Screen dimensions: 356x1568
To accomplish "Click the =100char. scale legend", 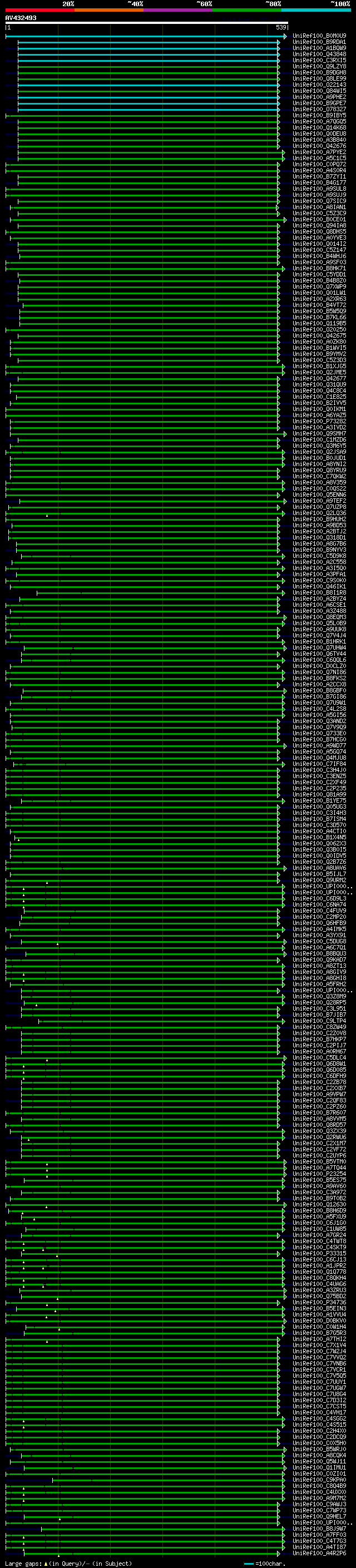I will (264, 1564).
